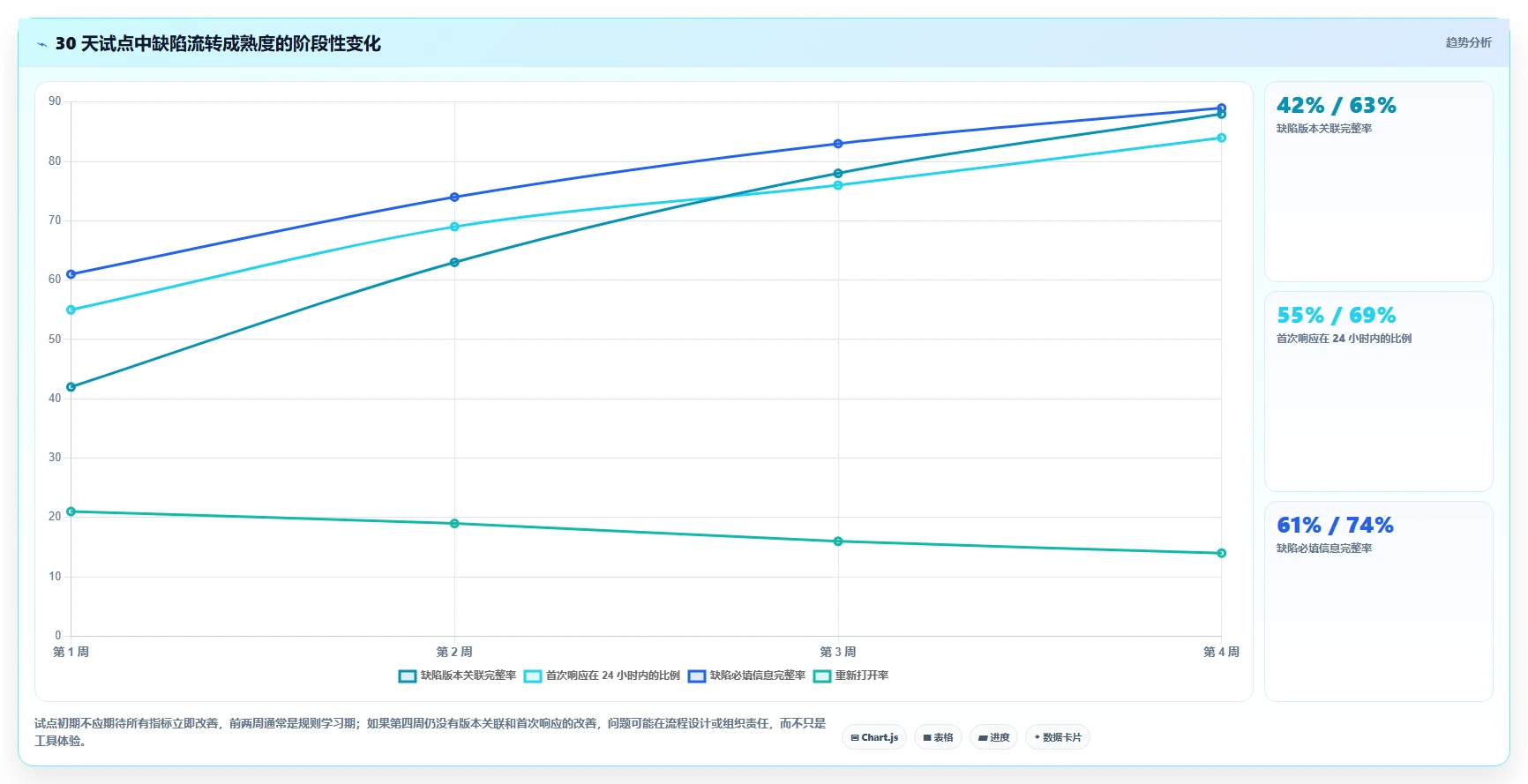Click the 缺陷版本关联完整率 point at 第 1 周
The height and width of the screenshot is (784, 1528).
click(x=71, y=387)
